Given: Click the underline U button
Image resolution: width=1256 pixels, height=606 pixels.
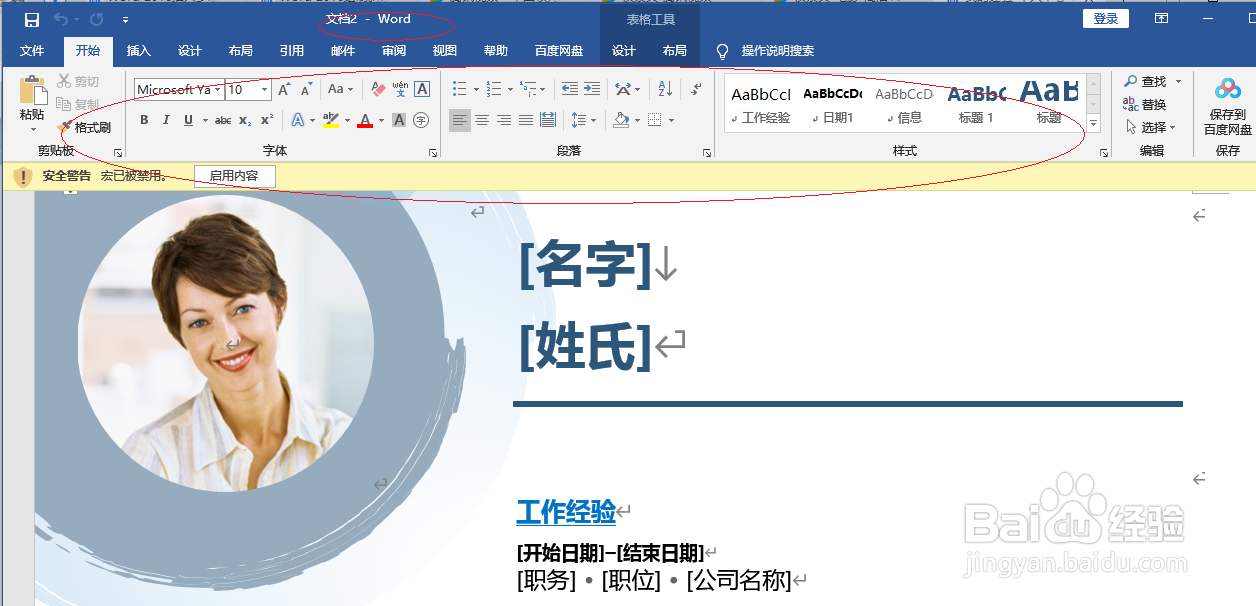Looking at the screenshot, I should click(x=188, y=120).
